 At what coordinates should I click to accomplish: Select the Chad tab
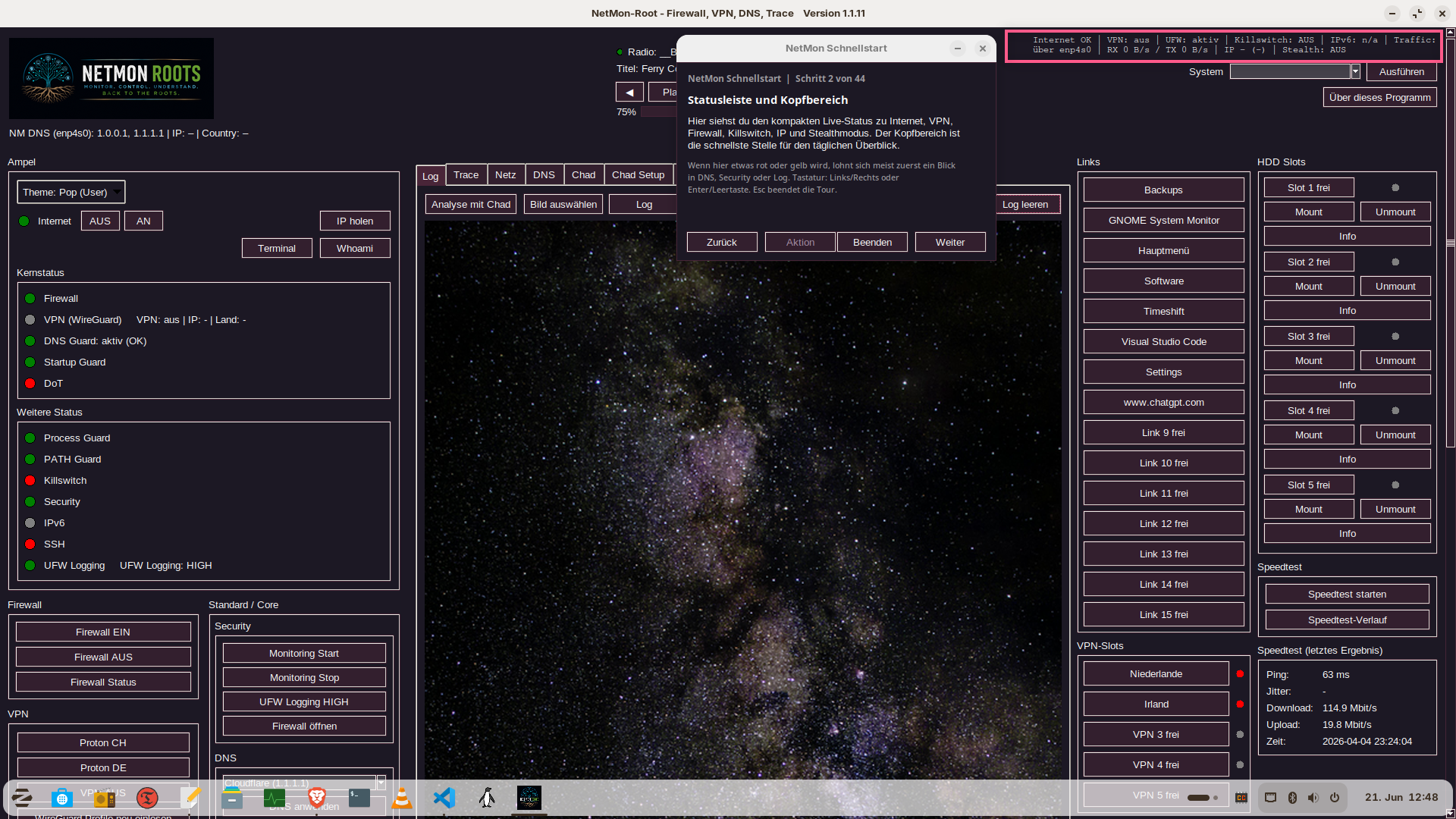click(584, 174)
